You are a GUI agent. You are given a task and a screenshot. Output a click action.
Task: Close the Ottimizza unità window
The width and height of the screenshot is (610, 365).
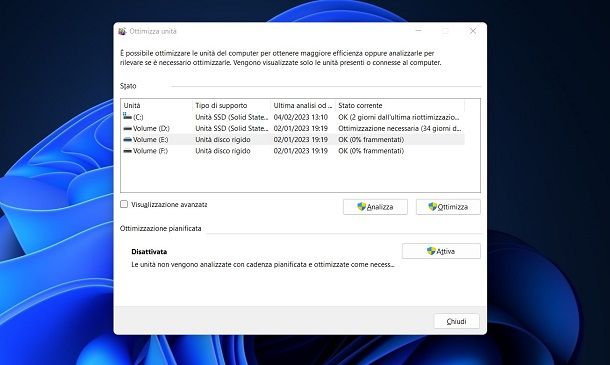(473, 31)
